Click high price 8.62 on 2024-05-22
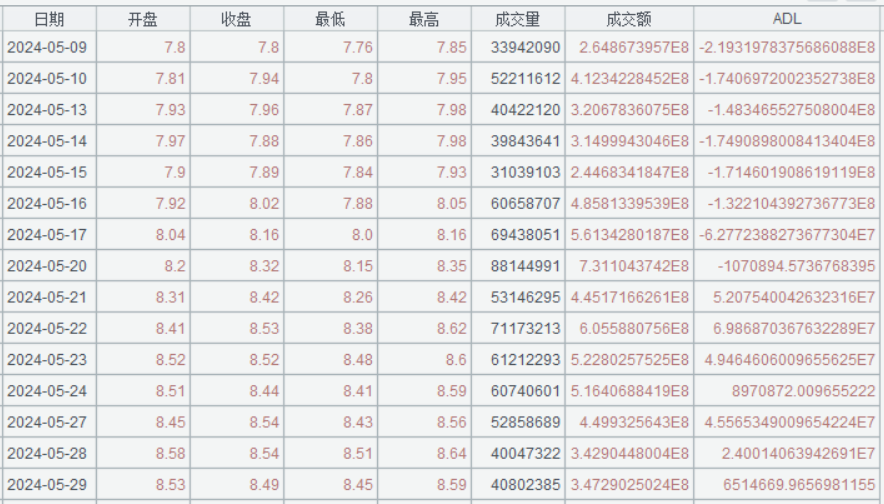884x504 pixels. click(452, 328)
